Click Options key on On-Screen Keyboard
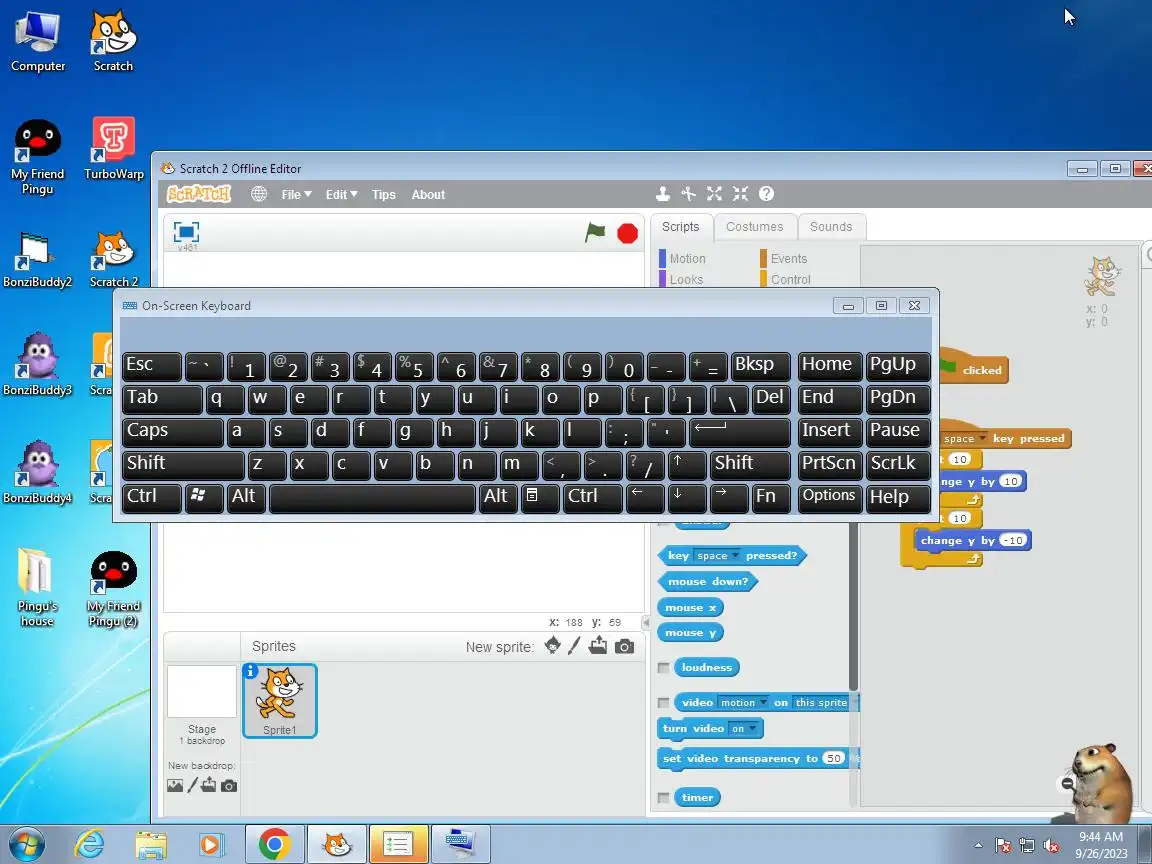1152x864 pixels. click(829, 497)
